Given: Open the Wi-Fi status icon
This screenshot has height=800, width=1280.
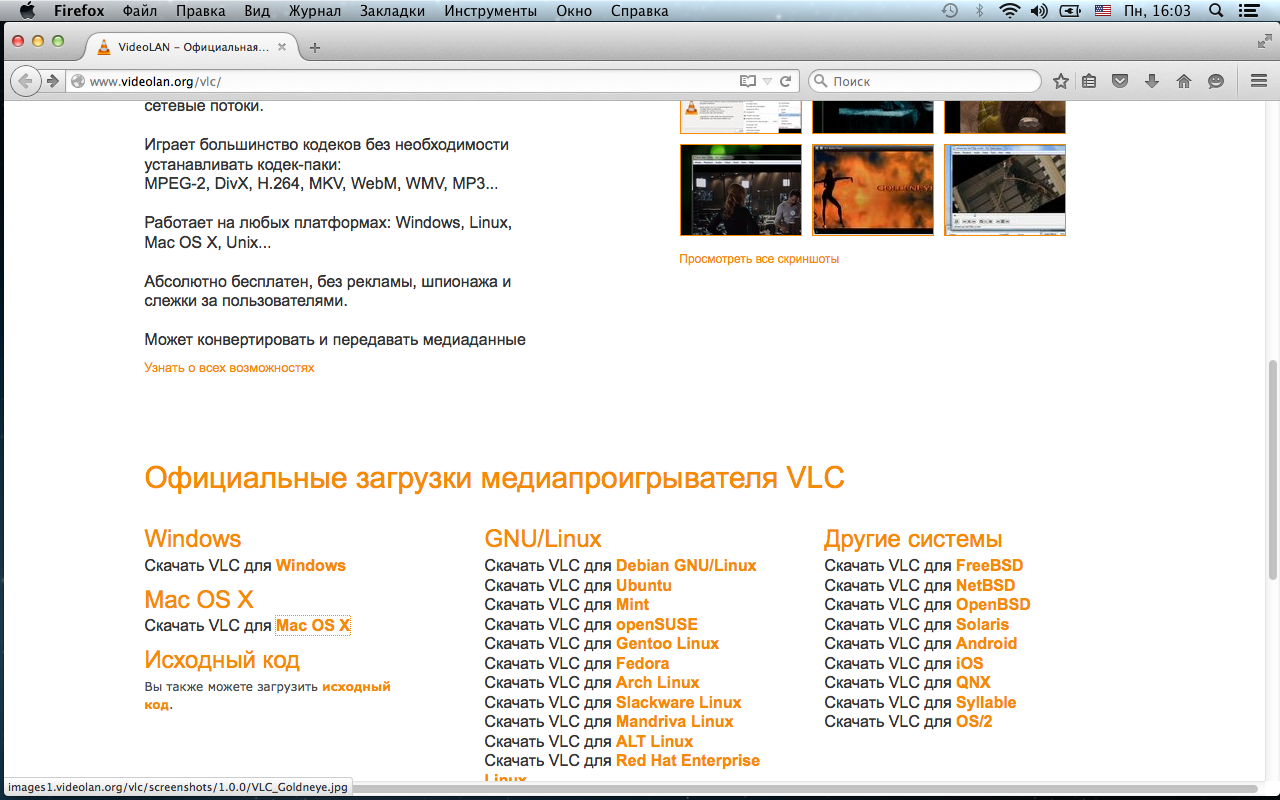Looking at the screenshot, I should click(1010, 11).
